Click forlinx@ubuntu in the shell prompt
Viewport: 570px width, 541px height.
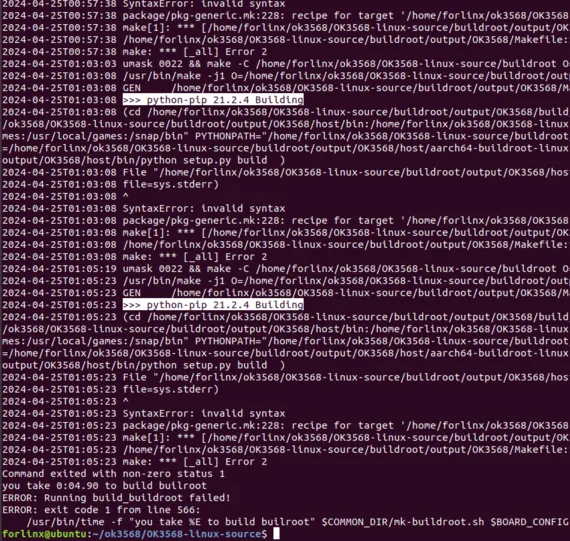(44, 534)
